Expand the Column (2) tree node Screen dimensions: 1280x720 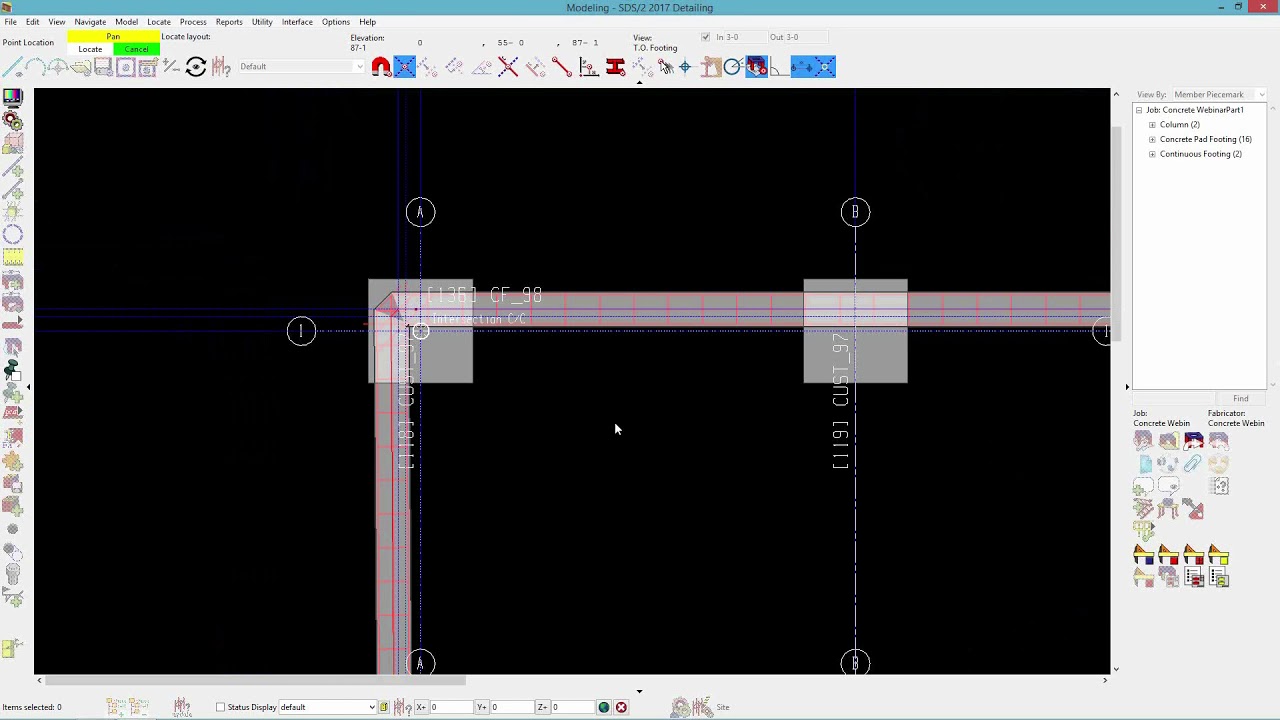(x=1152, y=125)
